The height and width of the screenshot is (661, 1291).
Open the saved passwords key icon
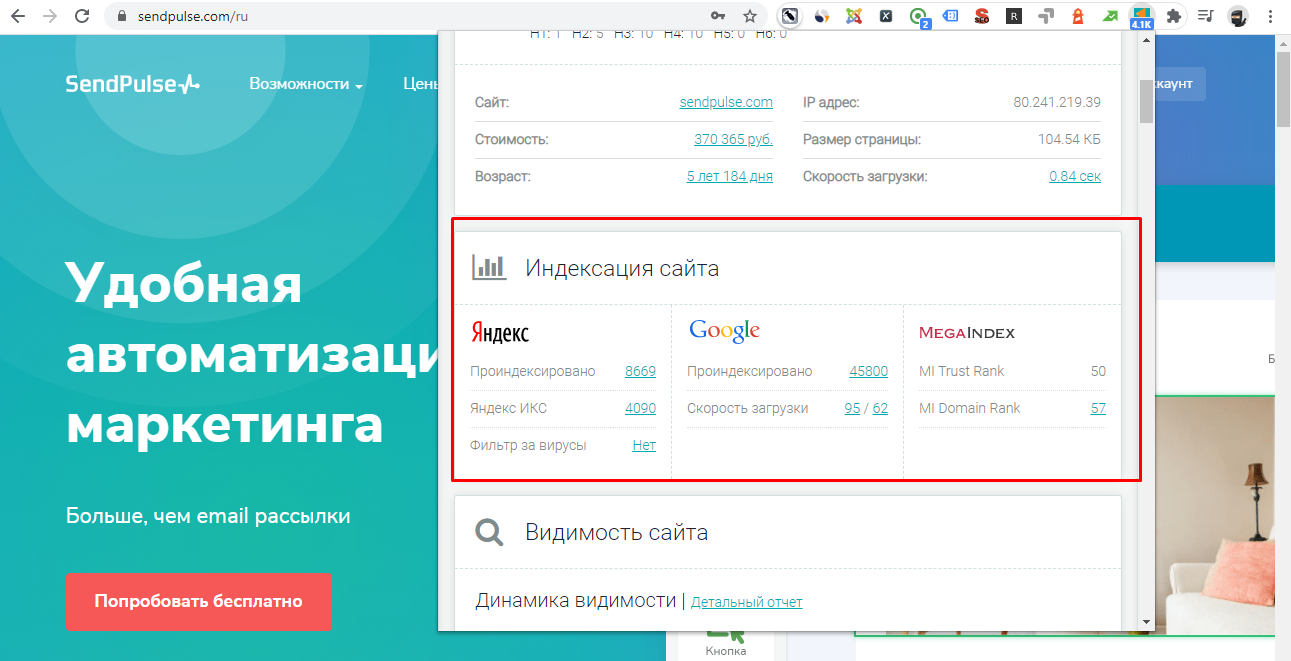(717, 16)
